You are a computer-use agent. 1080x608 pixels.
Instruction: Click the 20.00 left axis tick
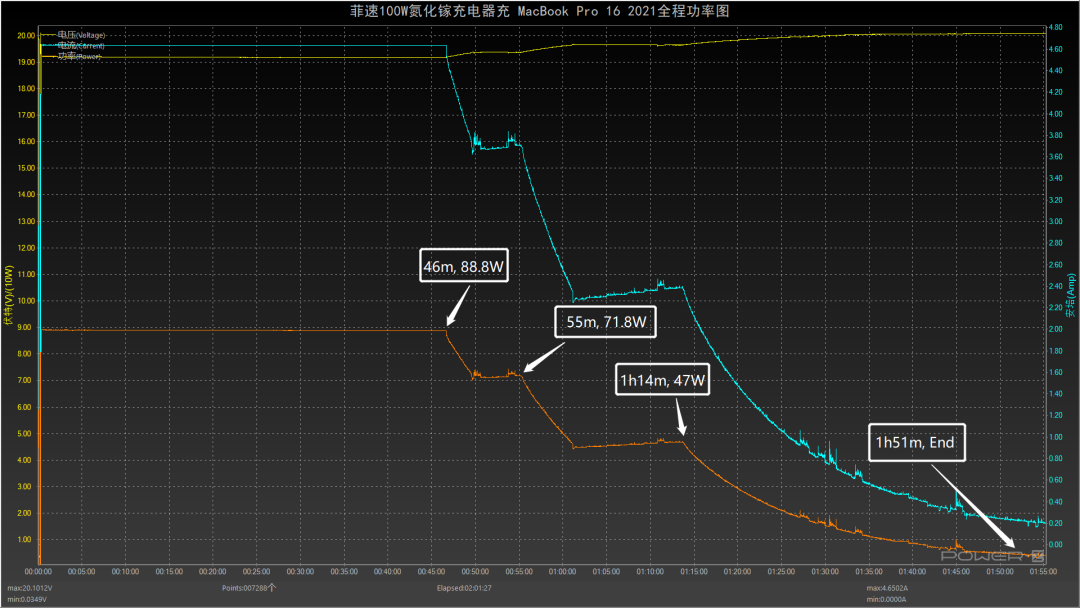[x=26, y=36]
